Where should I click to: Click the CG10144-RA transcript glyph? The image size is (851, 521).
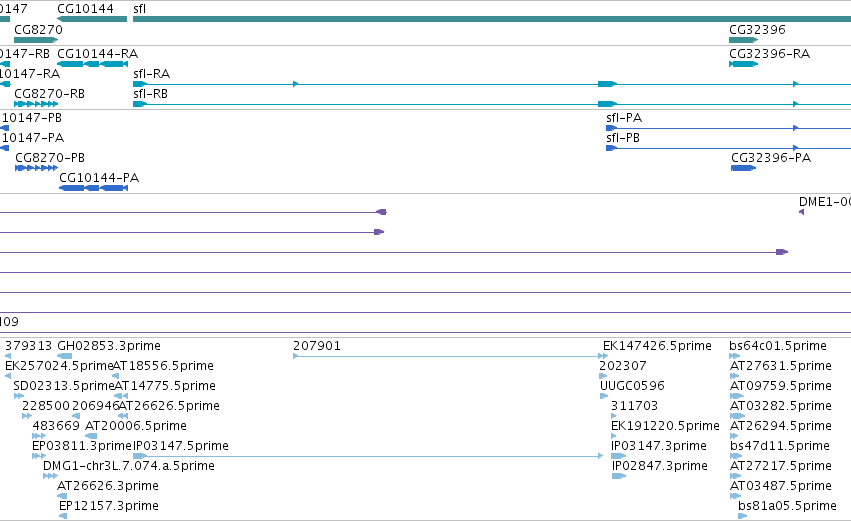[92, 64]
